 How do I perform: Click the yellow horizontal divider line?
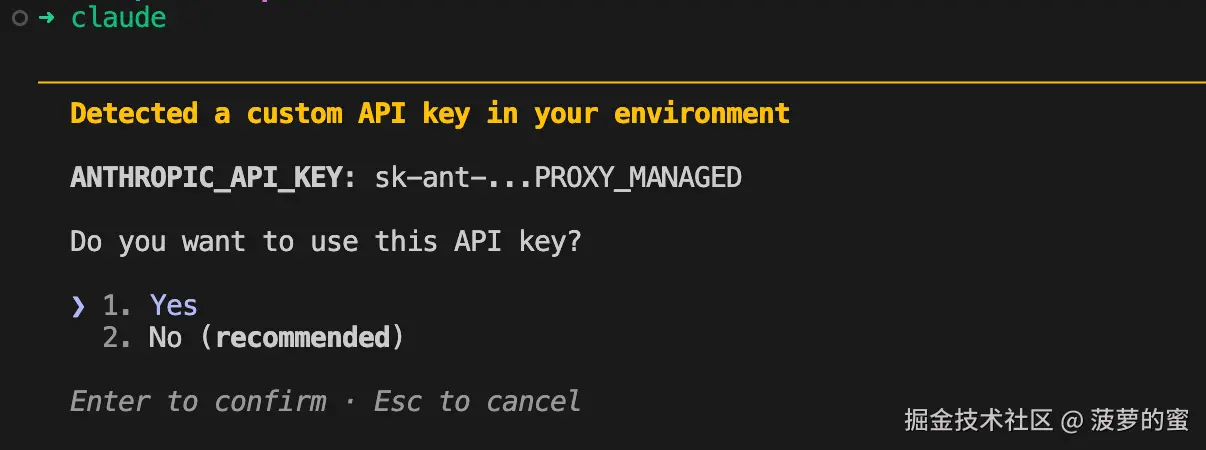620,80
